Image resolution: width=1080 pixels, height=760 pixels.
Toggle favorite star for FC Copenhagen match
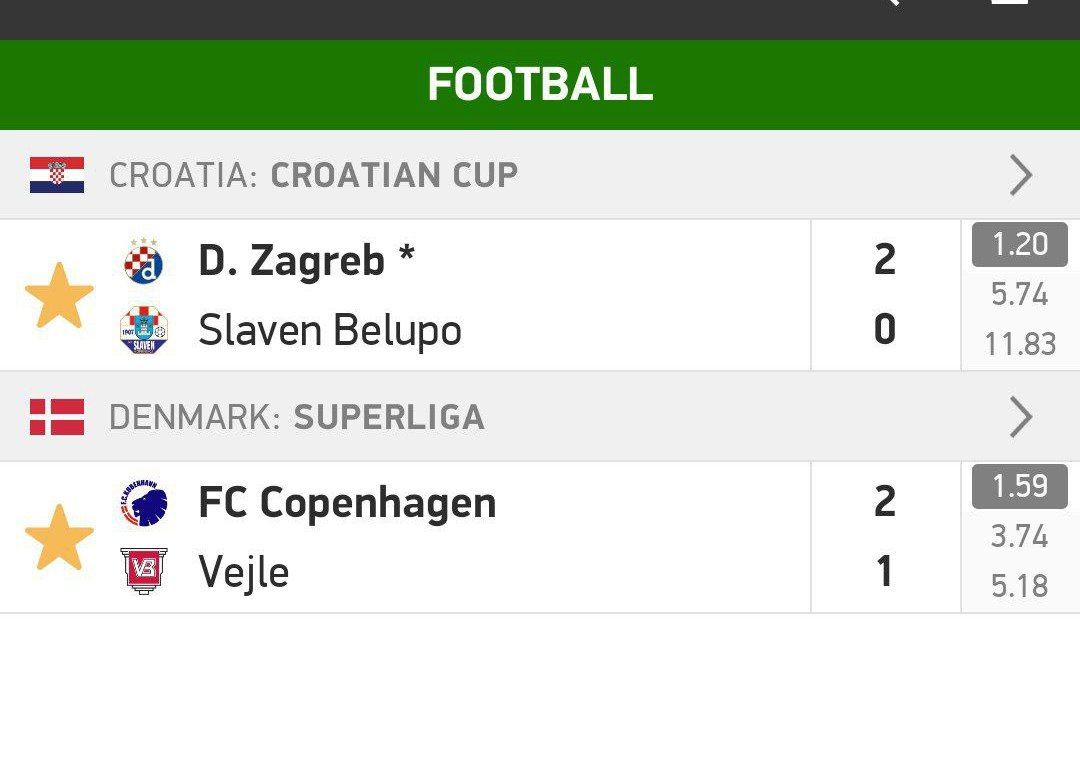[59, 538]
